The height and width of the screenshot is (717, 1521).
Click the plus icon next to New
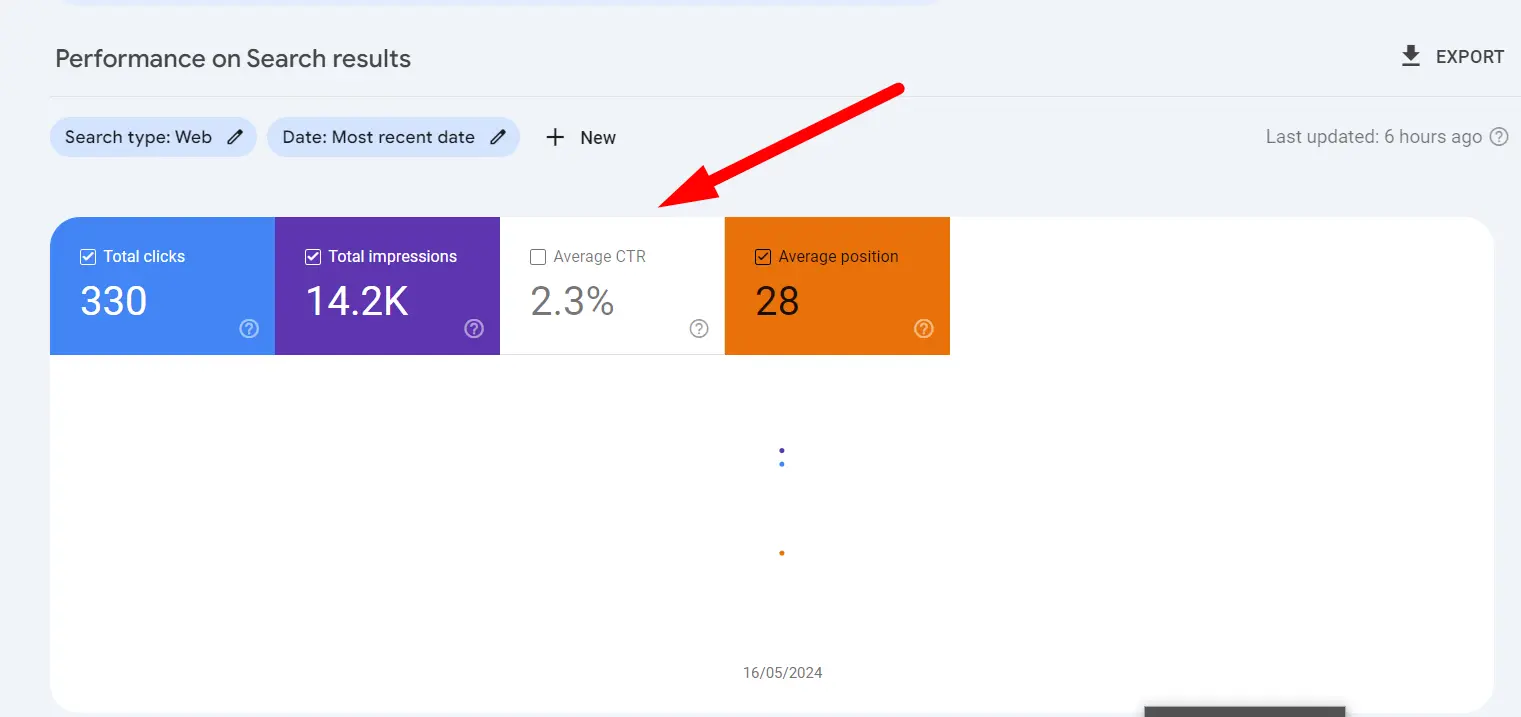pos(555,137)
